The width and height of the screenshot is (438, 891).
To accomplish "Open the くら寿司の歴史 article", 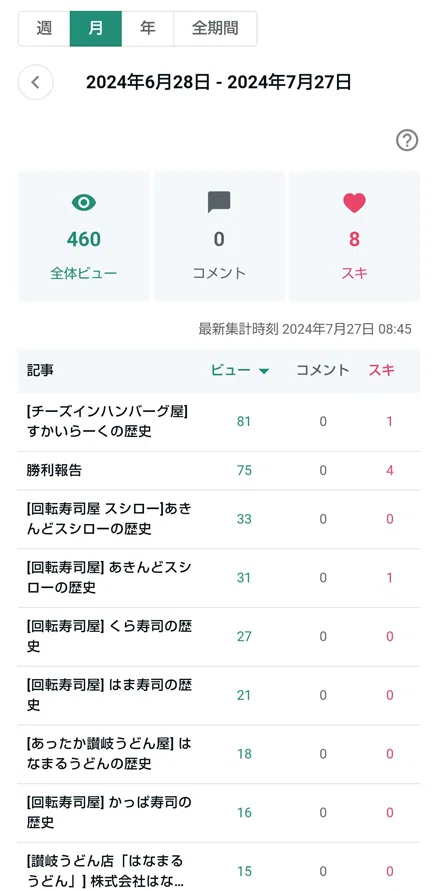I will coord(109,636).
